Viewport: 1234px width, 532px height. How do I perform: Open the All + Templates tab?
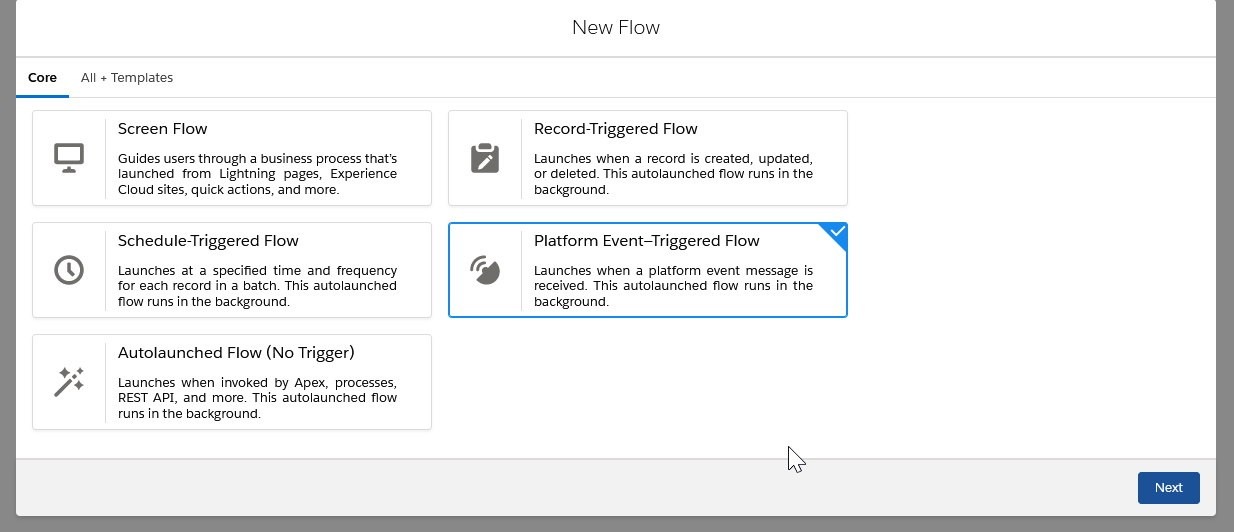pyautogui.click(x=127, y=78)
